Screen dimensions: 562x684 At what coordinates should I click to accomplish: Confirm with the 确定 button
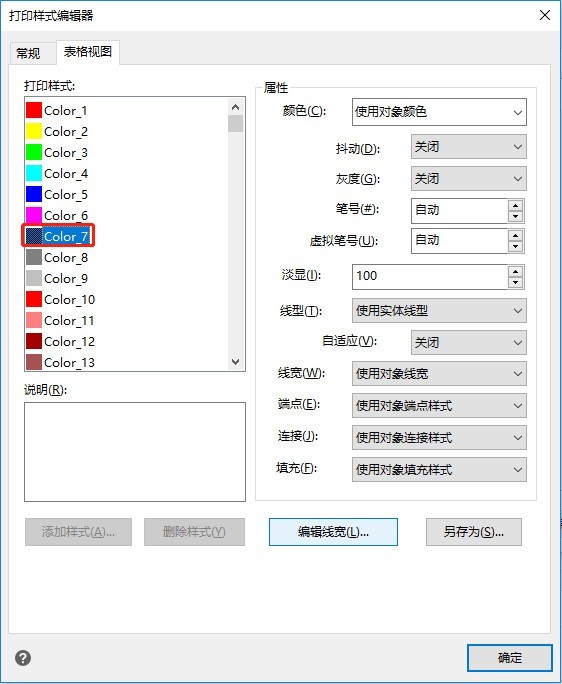tap(510, 658)
